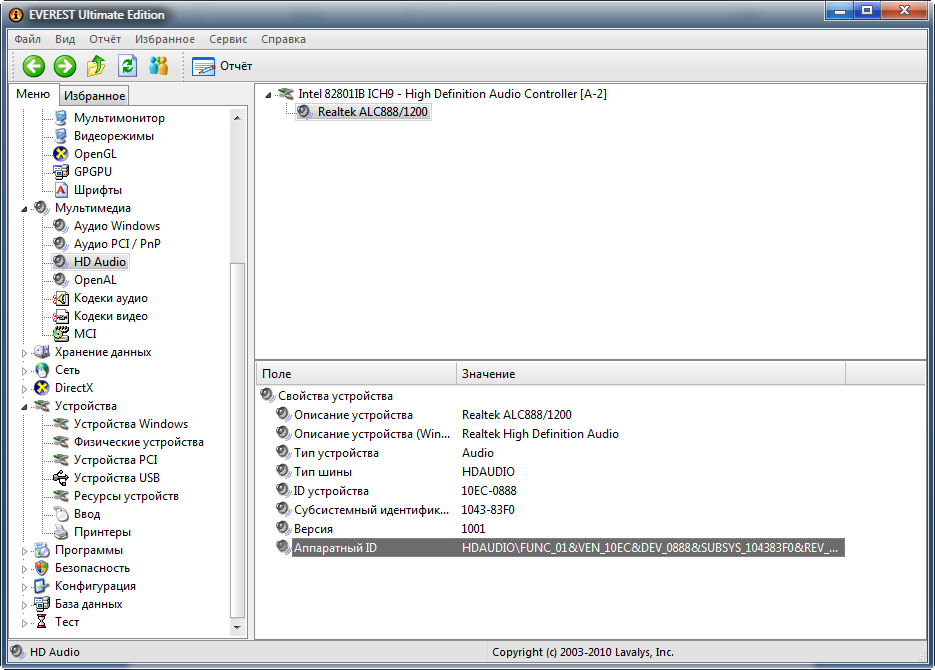Open the Вид menu
Viewport: 935px width, 670px height.
65,39
